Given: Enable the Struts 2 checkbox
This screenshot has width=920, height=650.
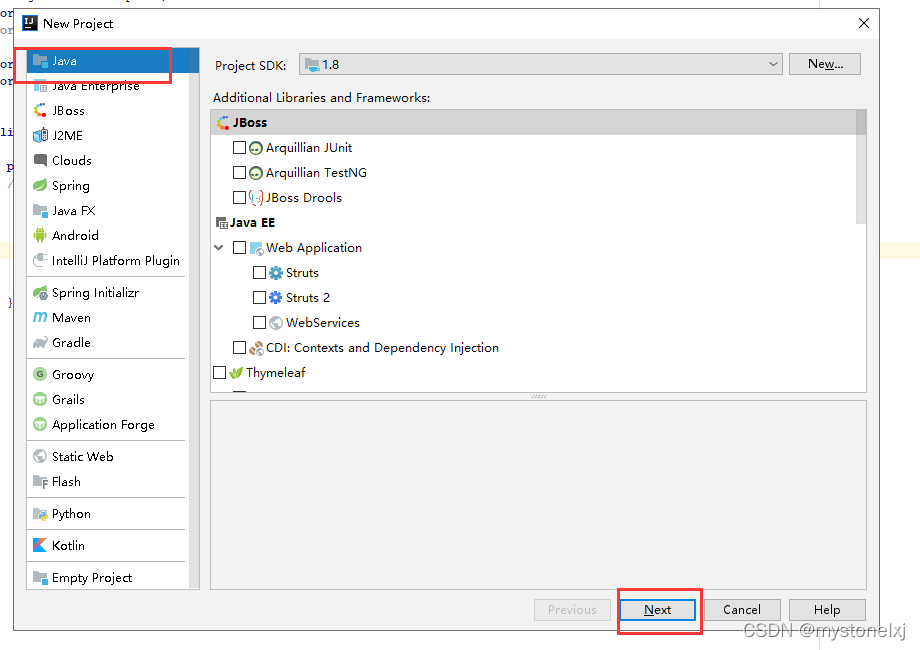Looking at the screenshot, I should [259, 297].
